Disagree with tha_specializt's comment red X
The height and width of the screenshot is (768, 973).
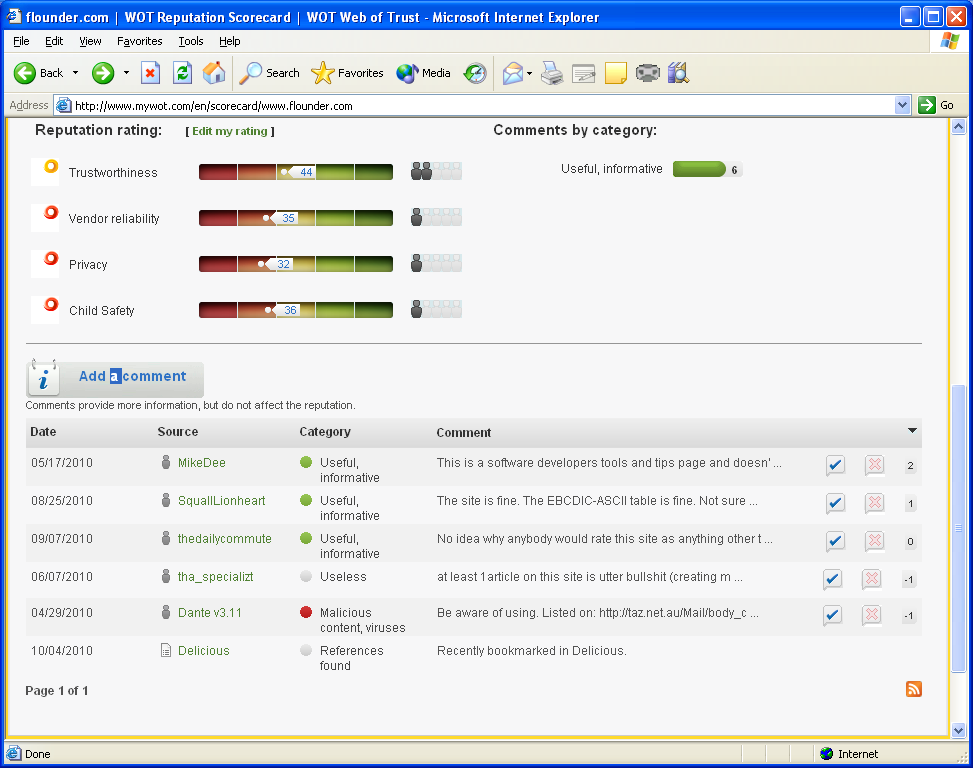pos(871,579)
